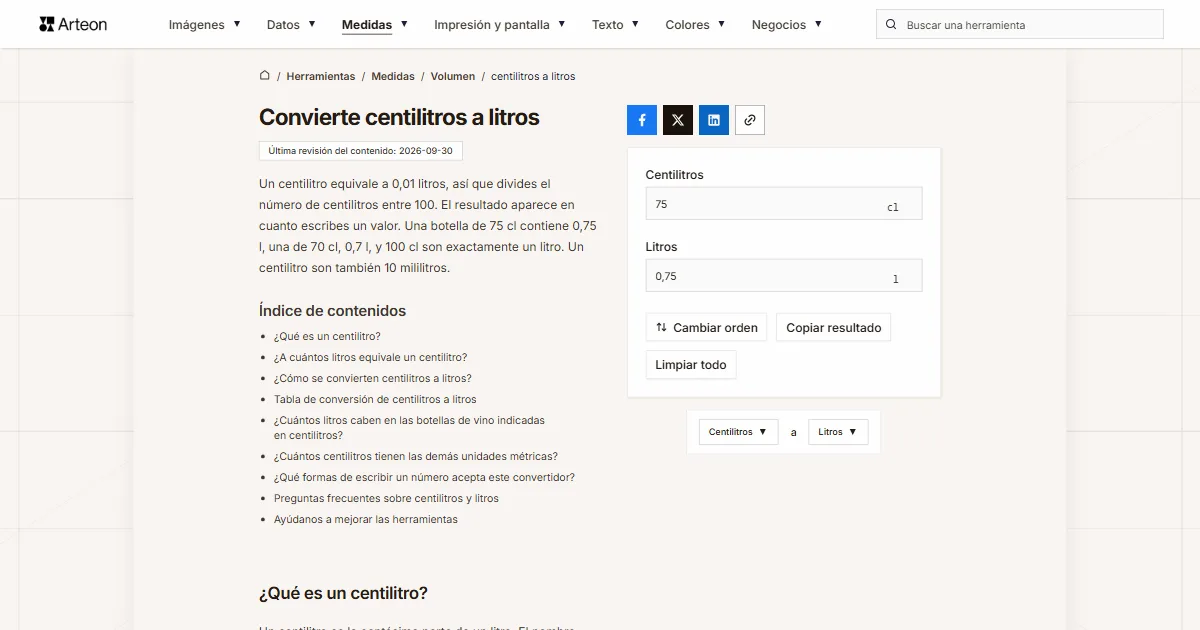This screenshot has width=1200, height=630.
Task: Click Limpiar todo button
Action: [691, 364]
